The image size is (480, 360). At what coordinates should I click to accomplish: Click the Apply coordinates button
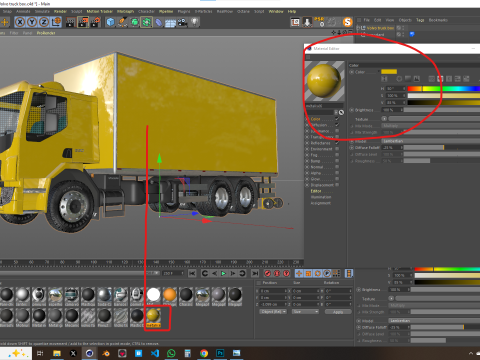point(338,312)
